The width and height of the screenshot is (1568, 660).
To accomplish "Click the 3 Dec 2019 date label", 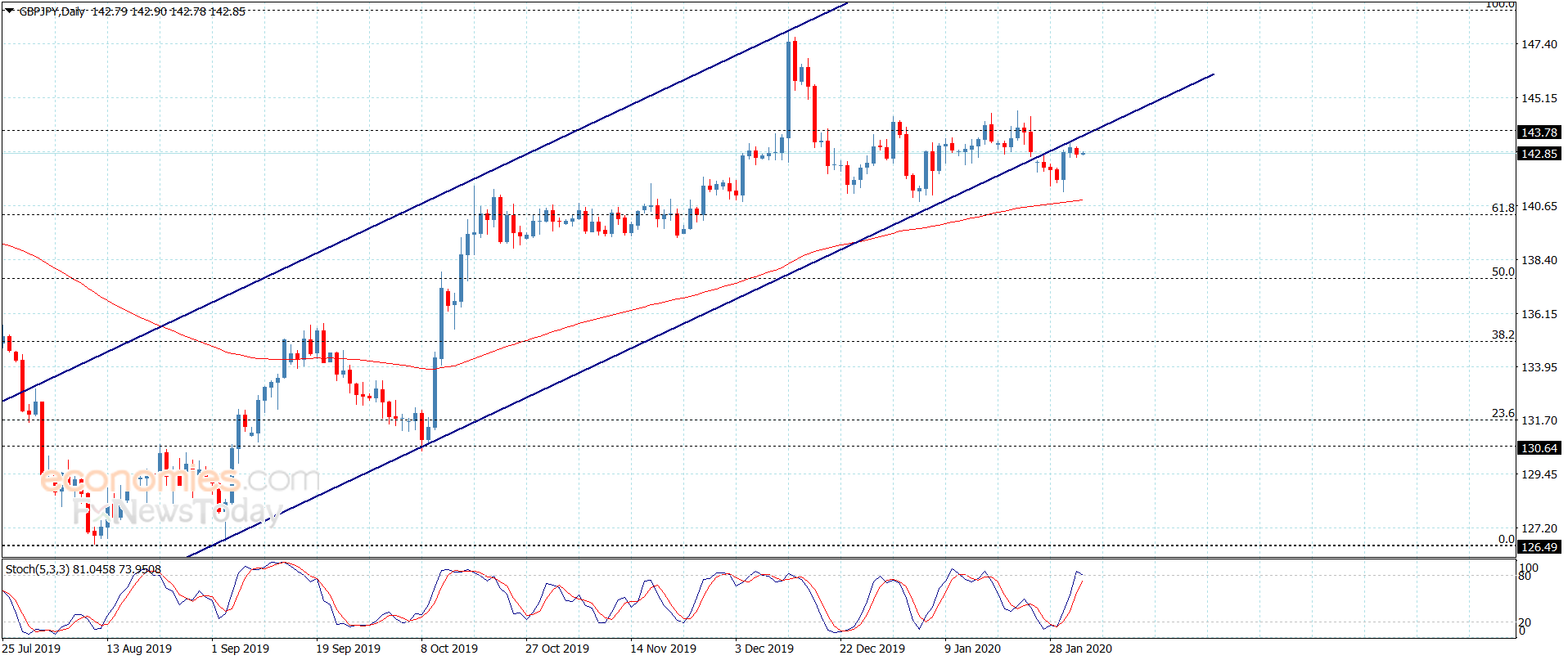I will 764,649.
